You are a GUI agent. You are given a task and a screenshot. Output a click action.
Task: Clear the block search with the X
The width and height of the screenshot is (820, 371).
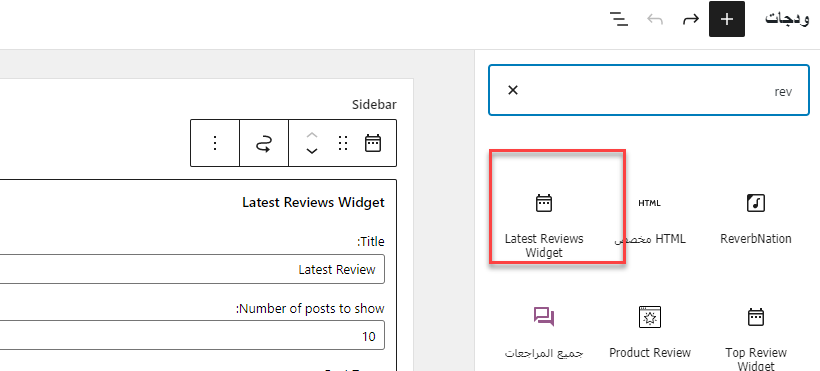(513, 90)
